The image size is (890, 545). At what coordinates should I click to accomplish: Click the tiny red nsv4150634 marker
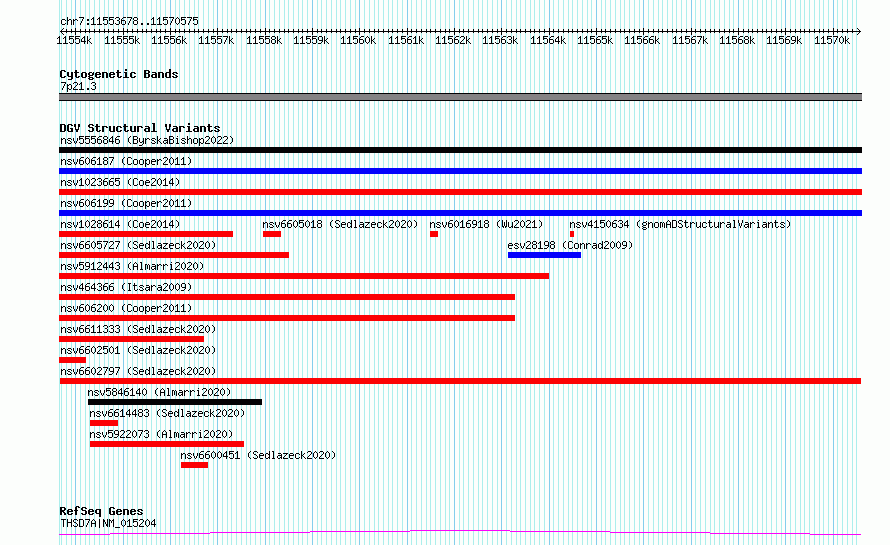tap(572, 234)
